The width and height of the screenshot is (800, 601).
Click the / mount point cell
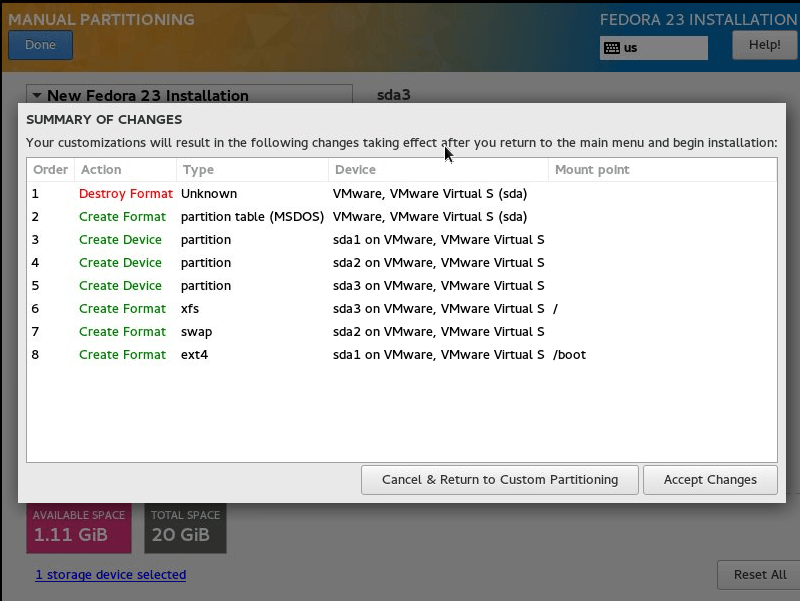pos(556,309)
